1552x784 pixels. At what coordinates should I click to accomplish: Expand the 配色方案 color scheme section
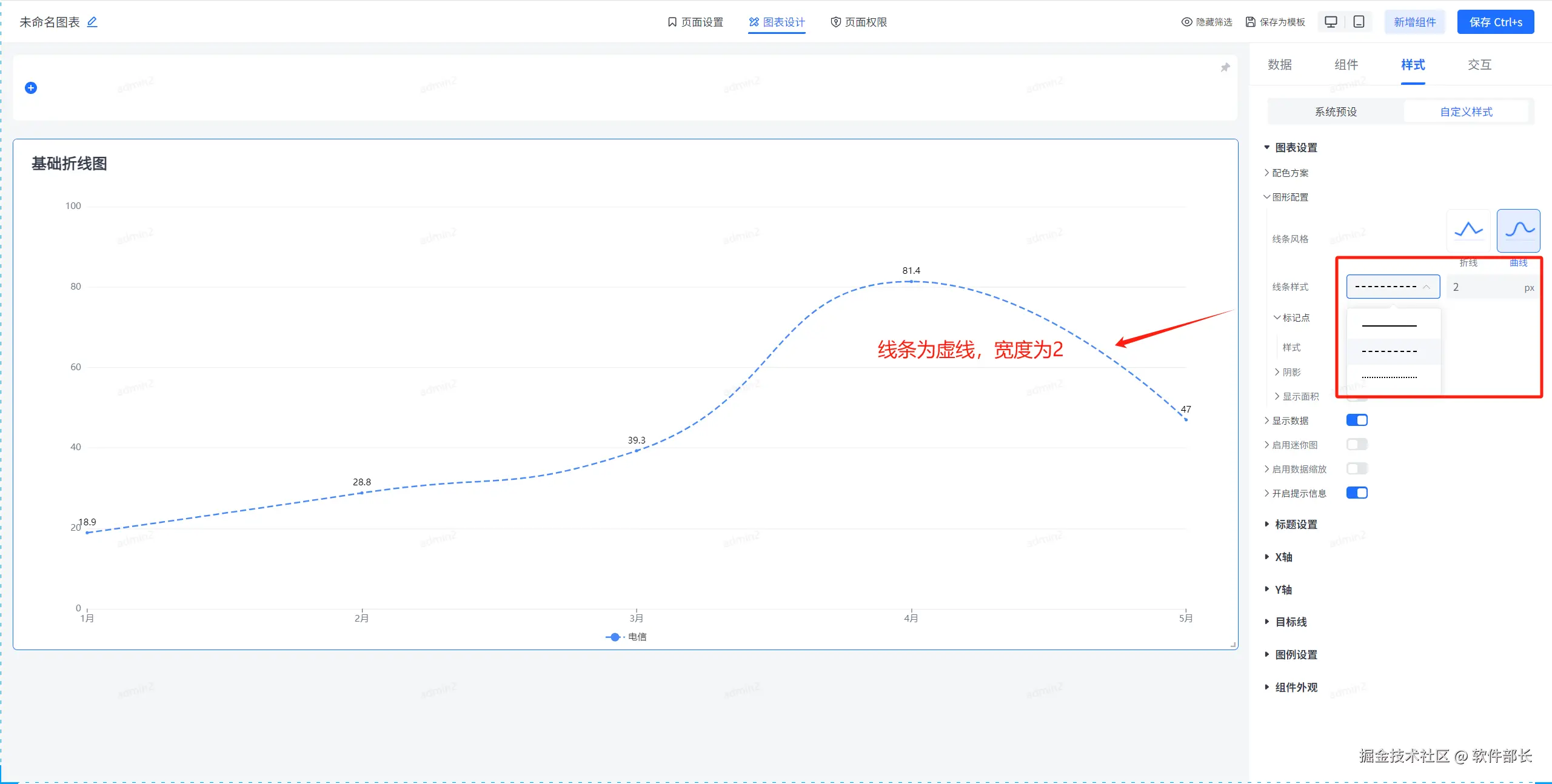tap(1289, 173)
